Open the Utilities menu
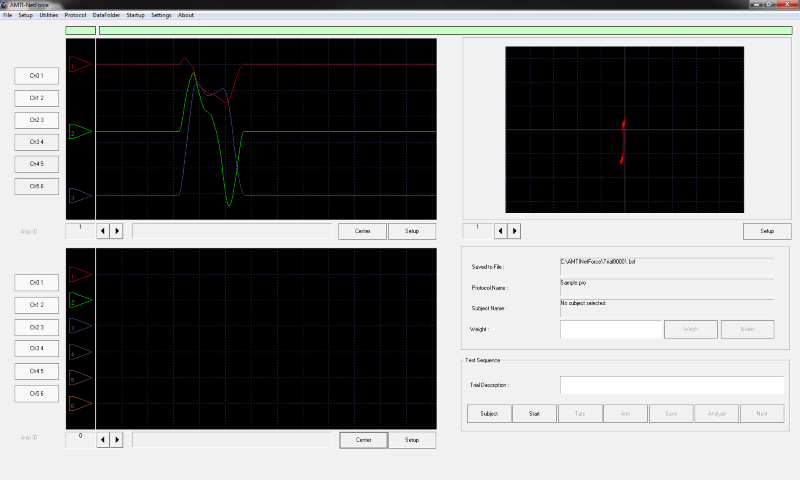Viewport: 800px width, 480px height. (49, 15)
